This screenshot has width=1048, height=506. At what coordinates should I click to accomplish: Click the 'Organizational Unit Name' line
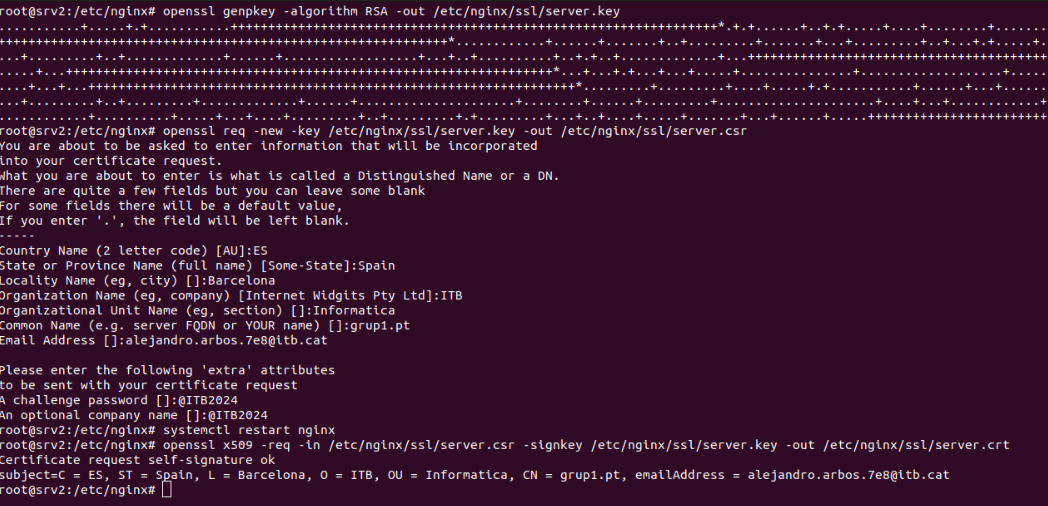(197, 311)
